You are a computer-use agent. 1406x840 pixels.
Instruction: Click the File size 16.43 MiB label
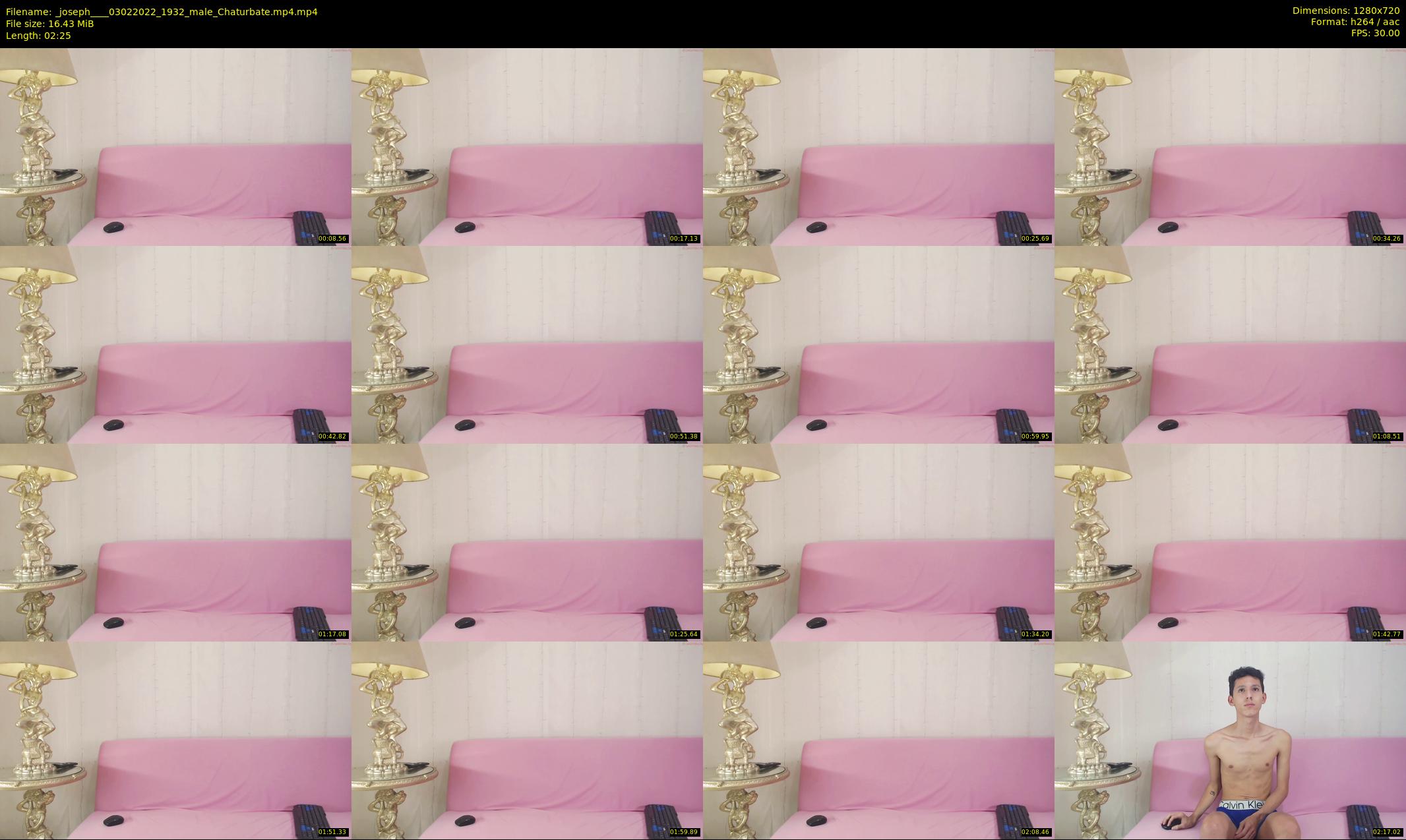click(x=50, y=24)
